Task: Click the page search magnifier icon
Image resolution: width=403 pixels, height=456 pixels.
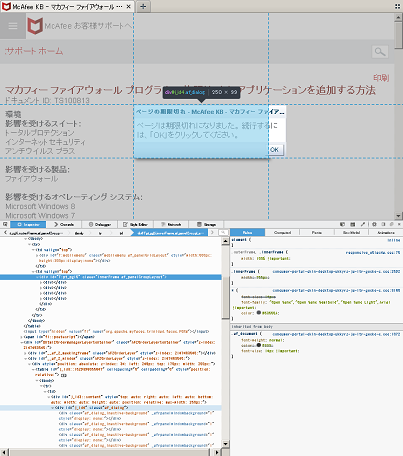Action: click(380, 52)
